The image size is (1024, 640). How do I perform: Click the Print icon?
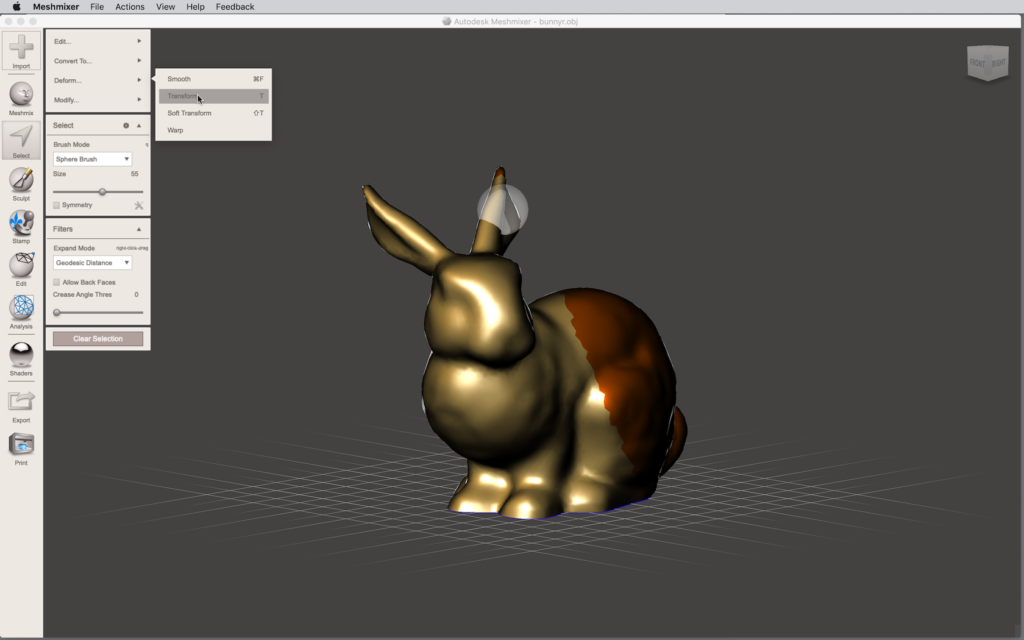click(x=21, y=445)
